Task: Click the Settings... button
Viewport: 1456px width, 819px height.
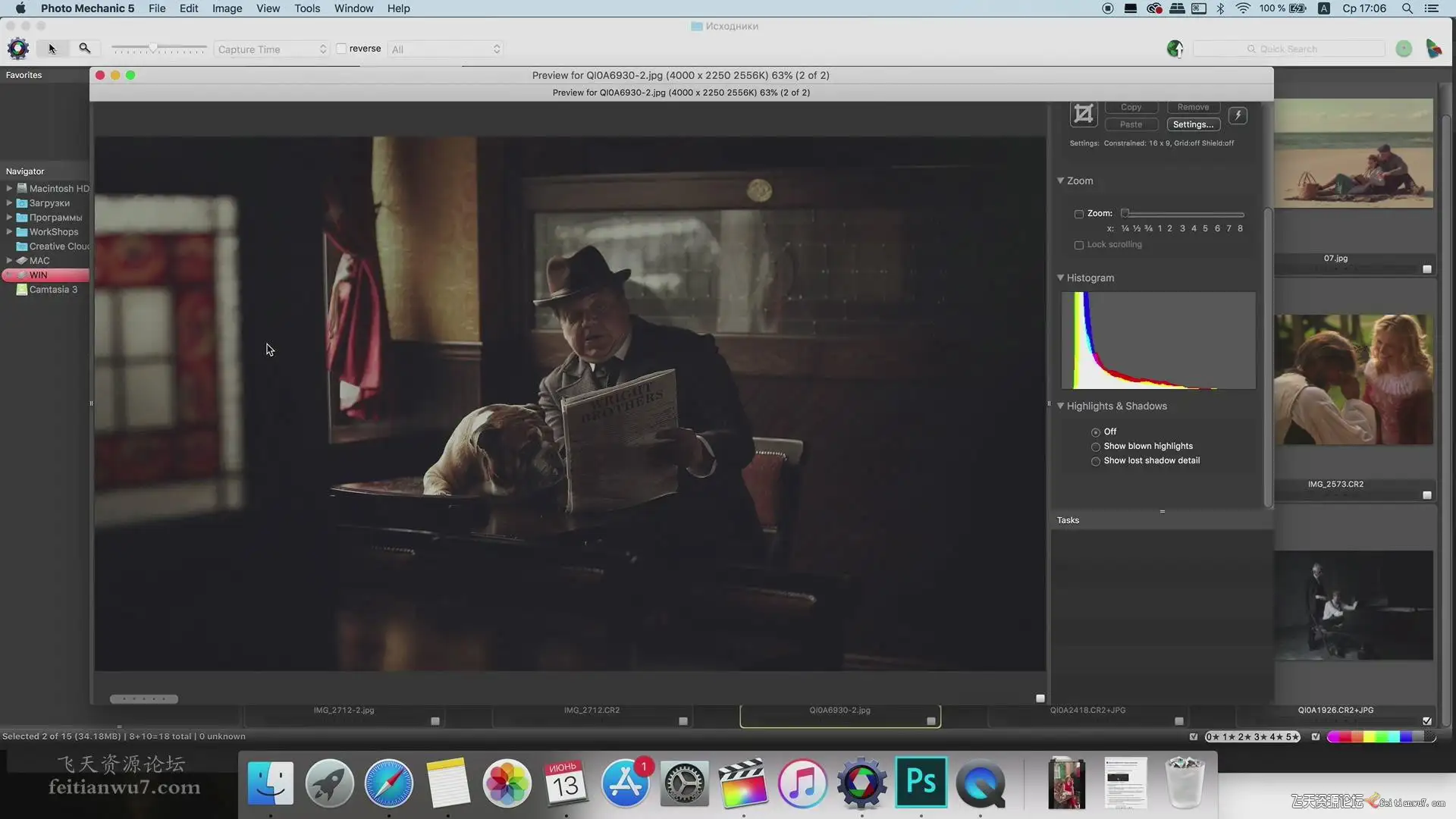Action: pos(1193,124)
